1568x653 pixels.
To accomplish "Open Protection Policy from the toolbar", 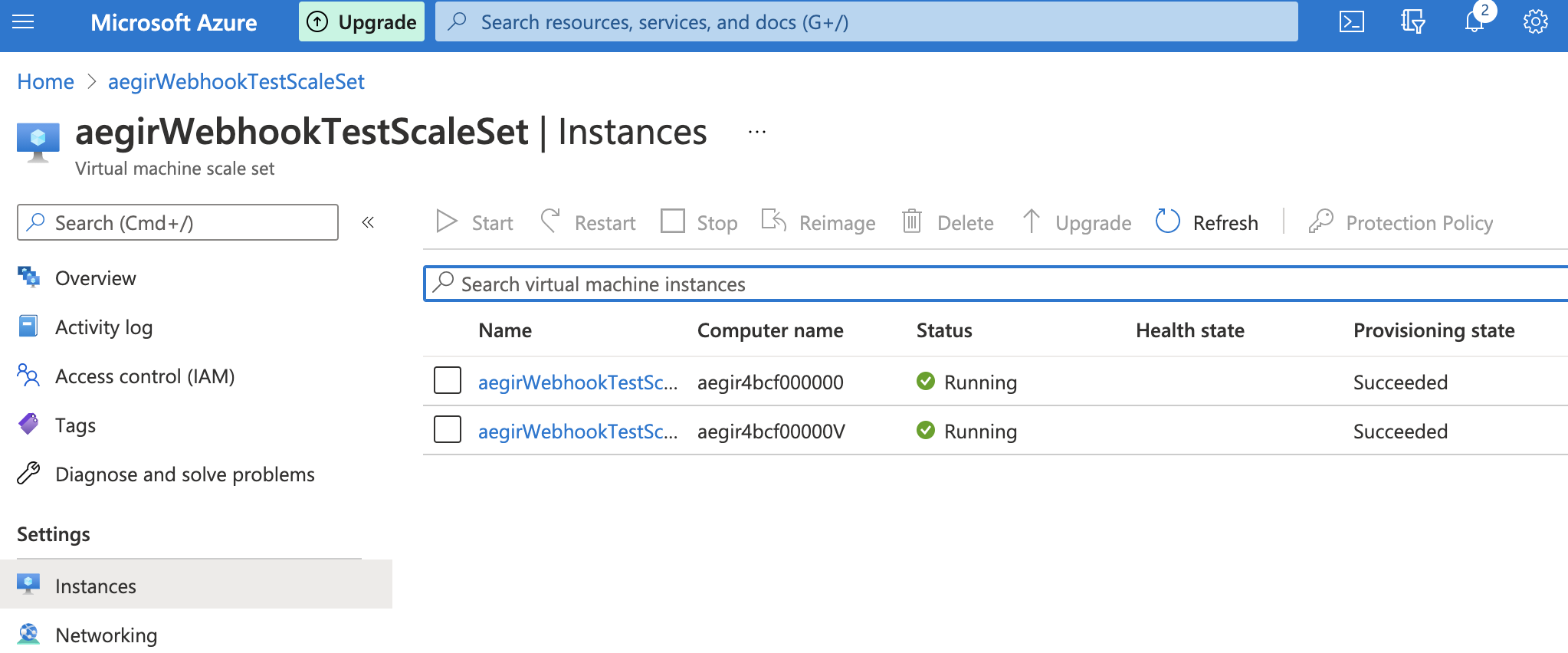I will (x=1401, y=222).
